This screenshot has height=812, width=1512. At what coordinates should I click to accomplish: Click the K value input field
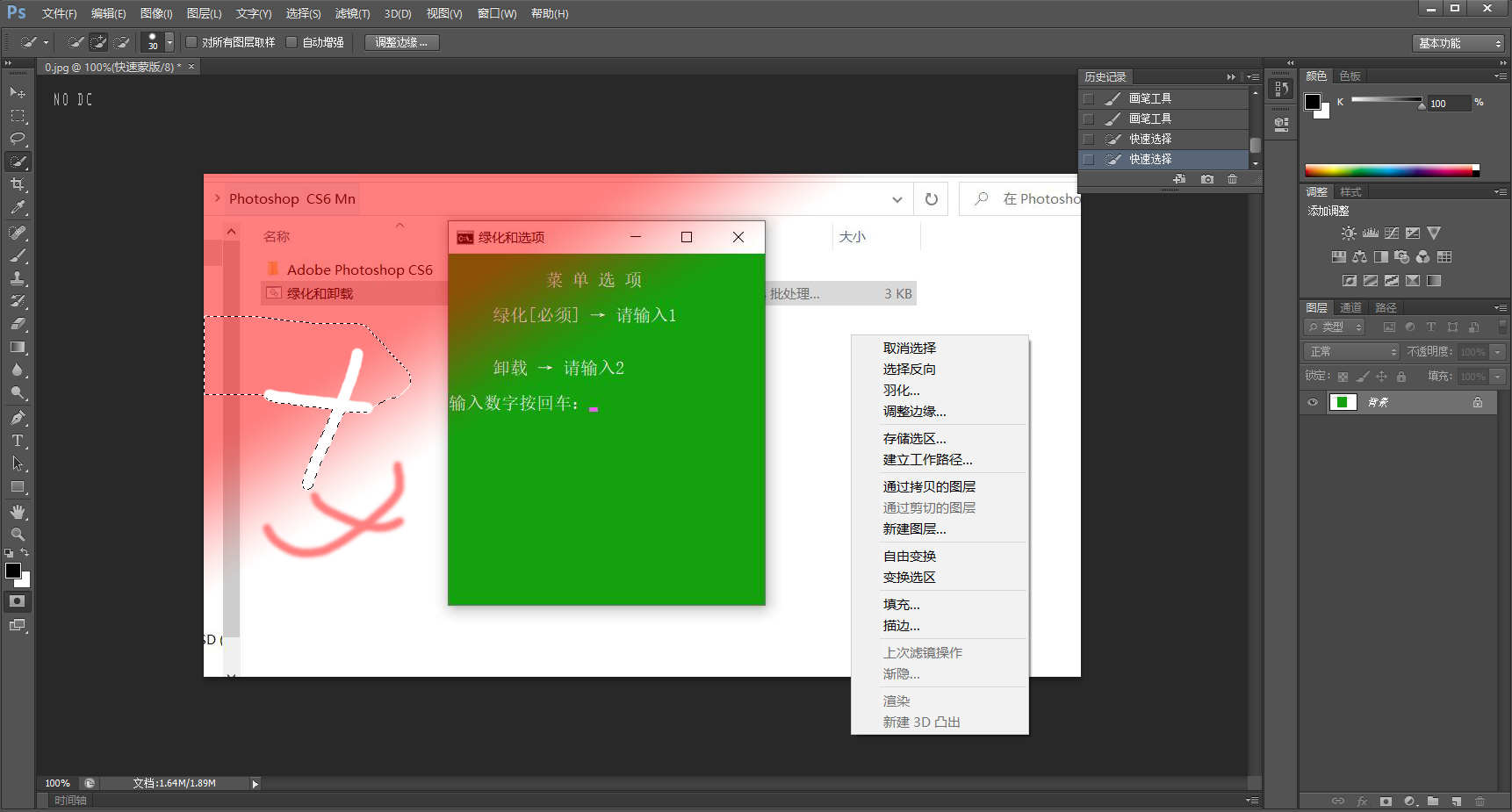click(1449, 104)
